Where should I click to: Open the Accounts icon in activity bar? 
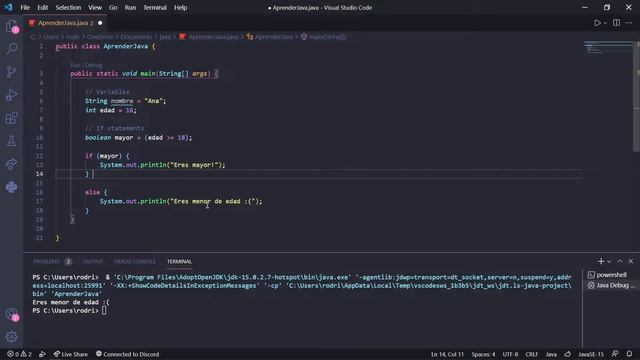[x=11, y=314]
